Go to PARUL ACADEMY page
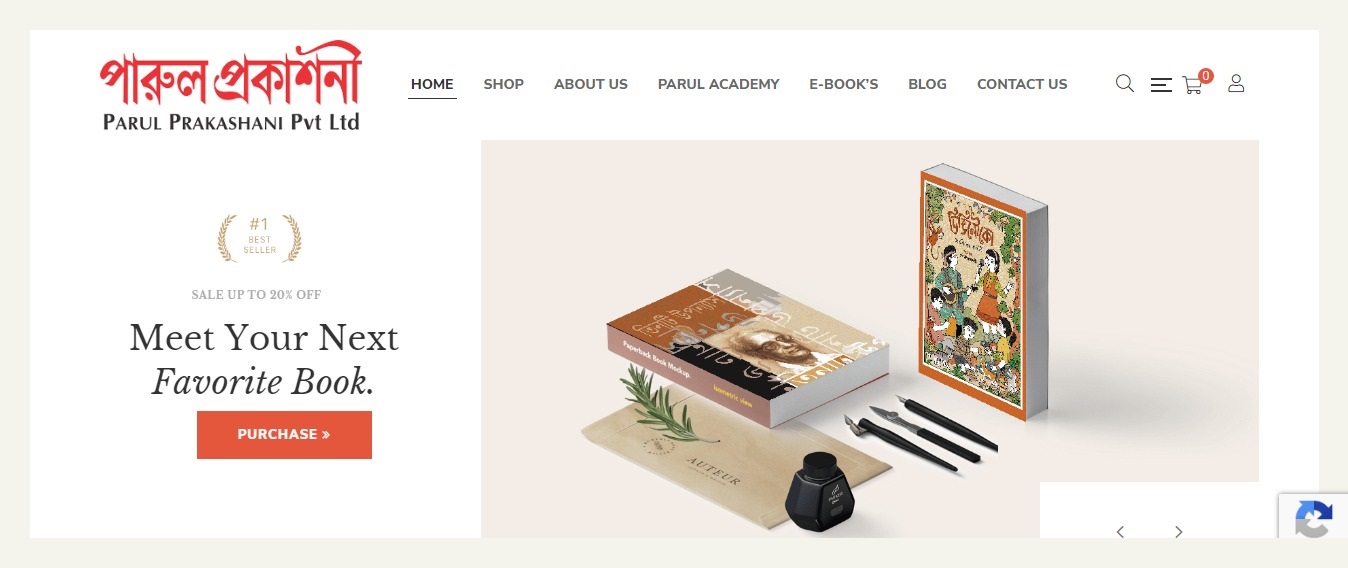The height and width of the screenshot is (568, 1348). (x=718, y=84)
